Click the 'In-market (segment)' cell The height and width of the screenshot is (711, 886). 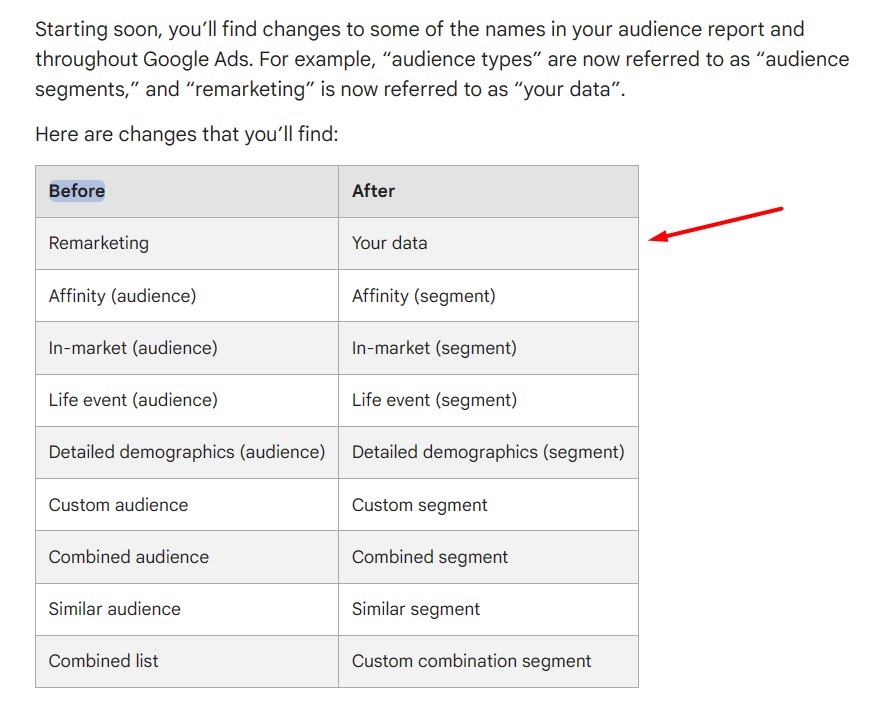click(488, 348)
